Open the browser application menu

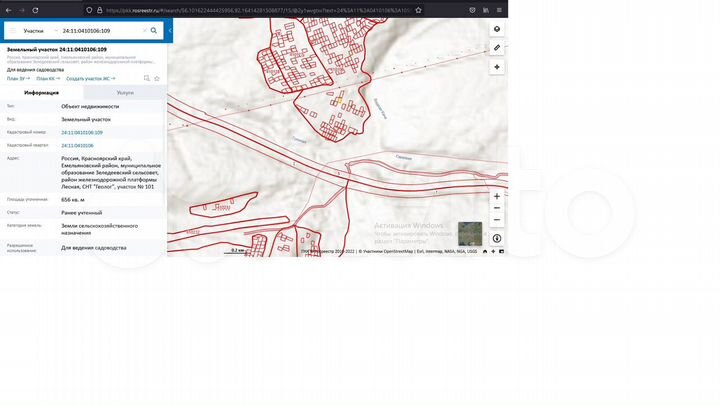[497, 10]
